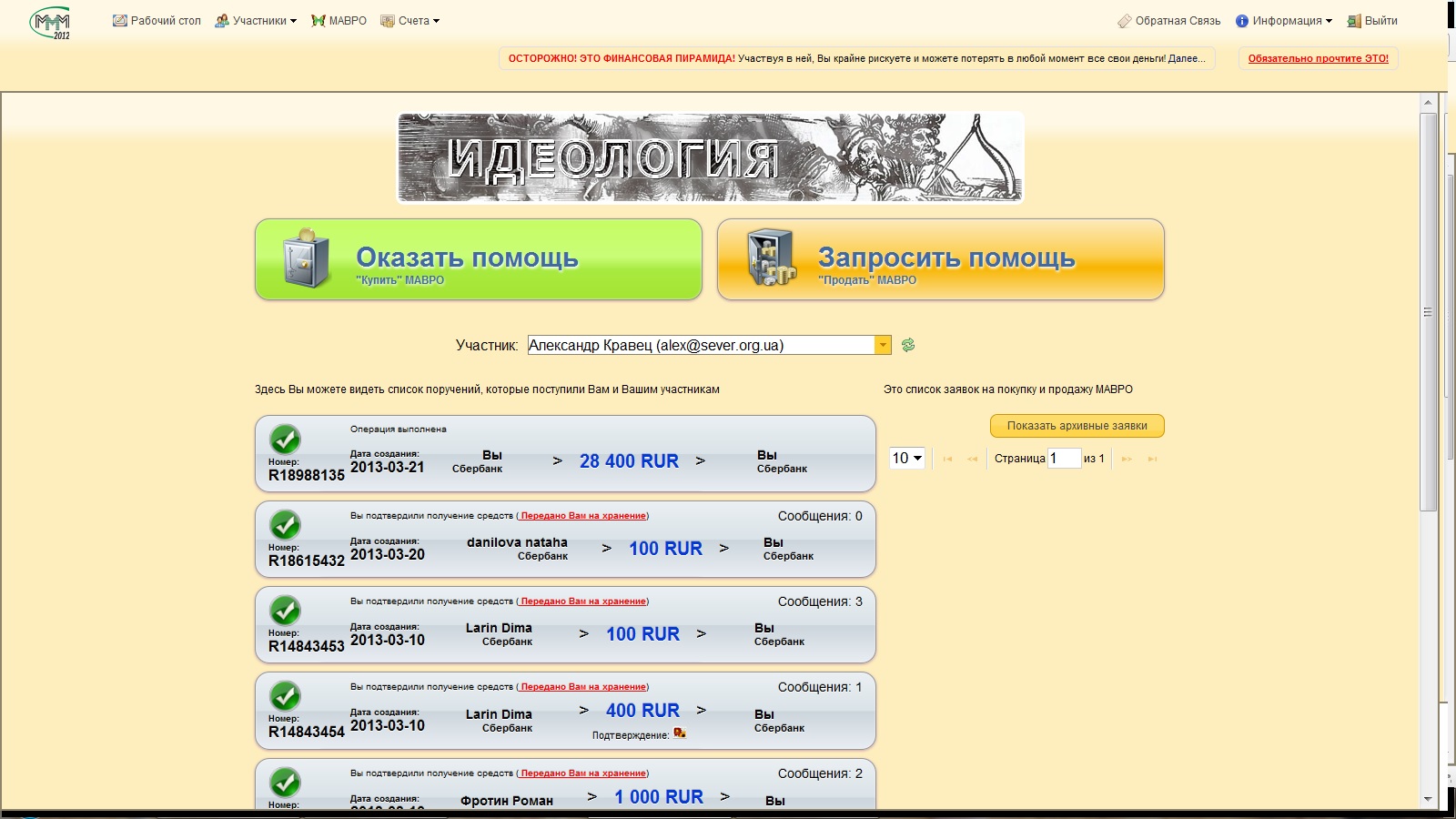This screenshot has height=819, width=1456.
Task: Click the name danilova nataha
Action: [x=517, y=542]
